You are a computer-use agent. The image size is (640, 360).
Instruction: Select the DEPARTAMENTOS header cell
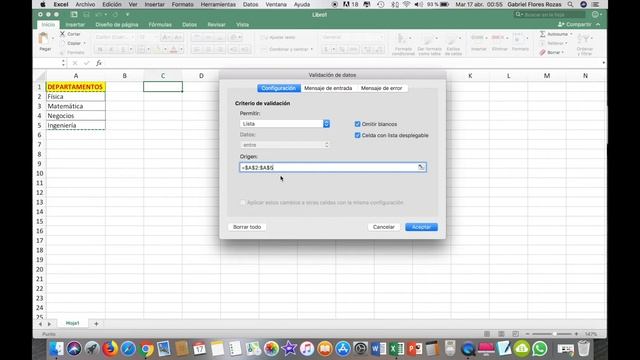tap(76, 87)
